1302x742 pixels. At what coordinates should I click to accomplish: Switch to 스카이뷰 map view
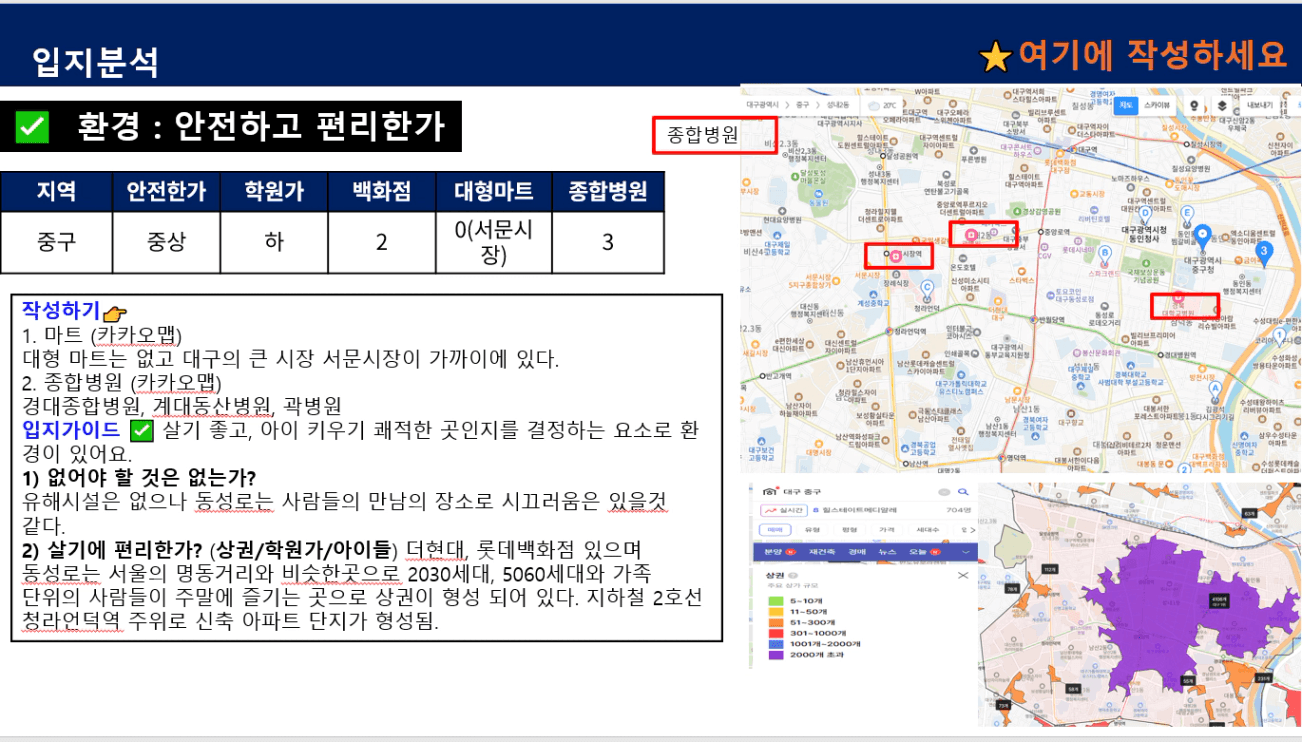tap(1157, 105)
